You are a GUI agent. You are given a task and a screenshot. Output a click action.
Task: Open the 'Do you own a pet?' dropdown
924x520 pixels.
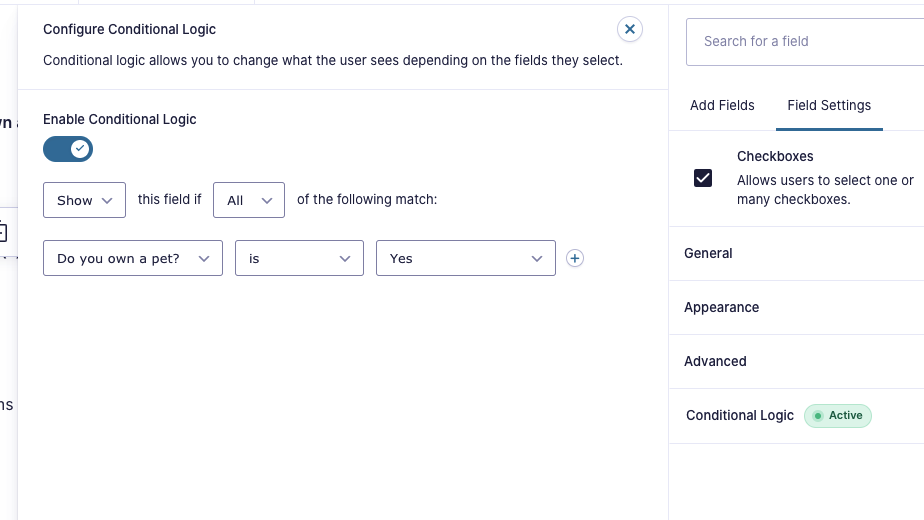[133, 258]
